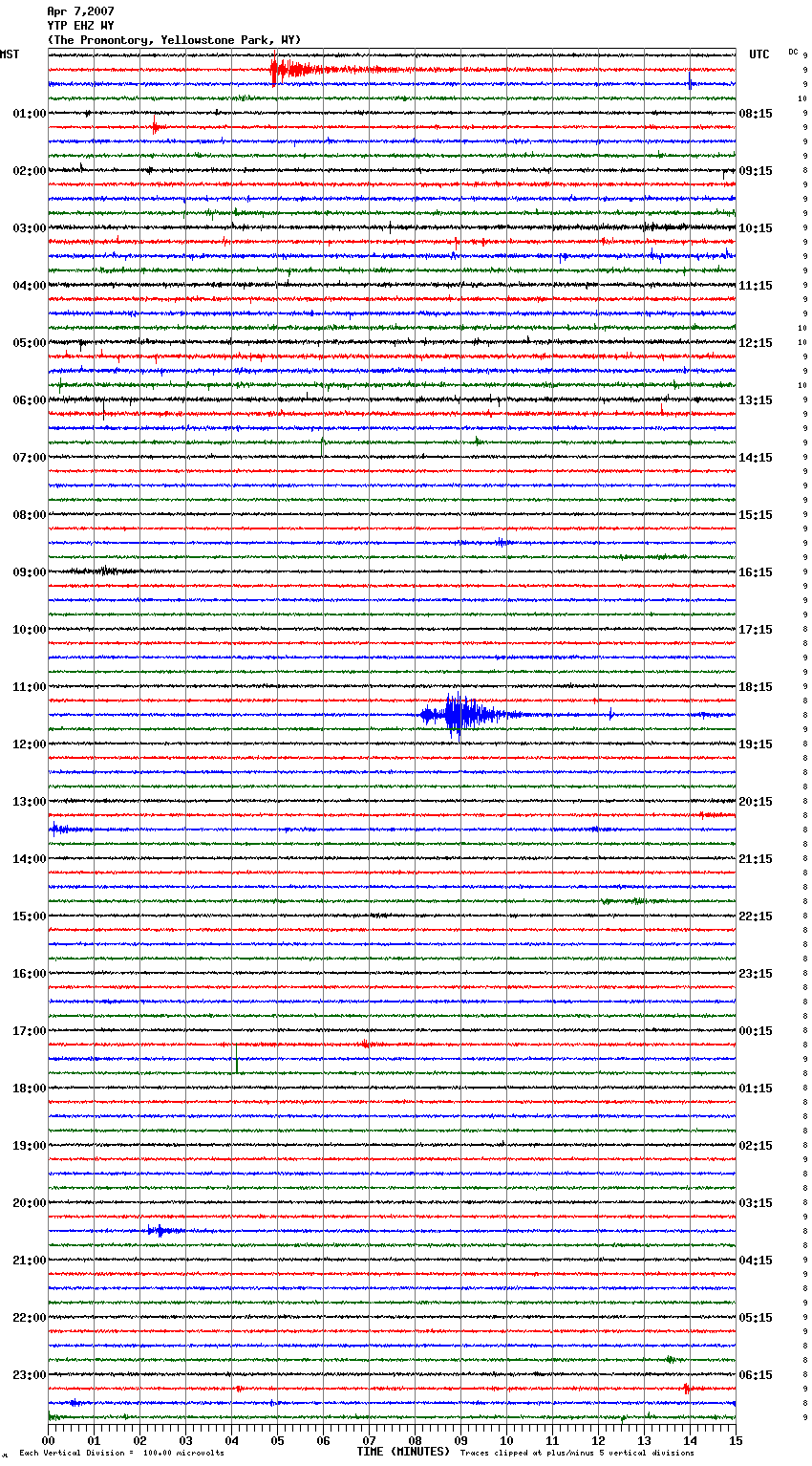Select the 16:00 MST time label
Viewport: 812px width, 1466px height.
tap(30, 974)
